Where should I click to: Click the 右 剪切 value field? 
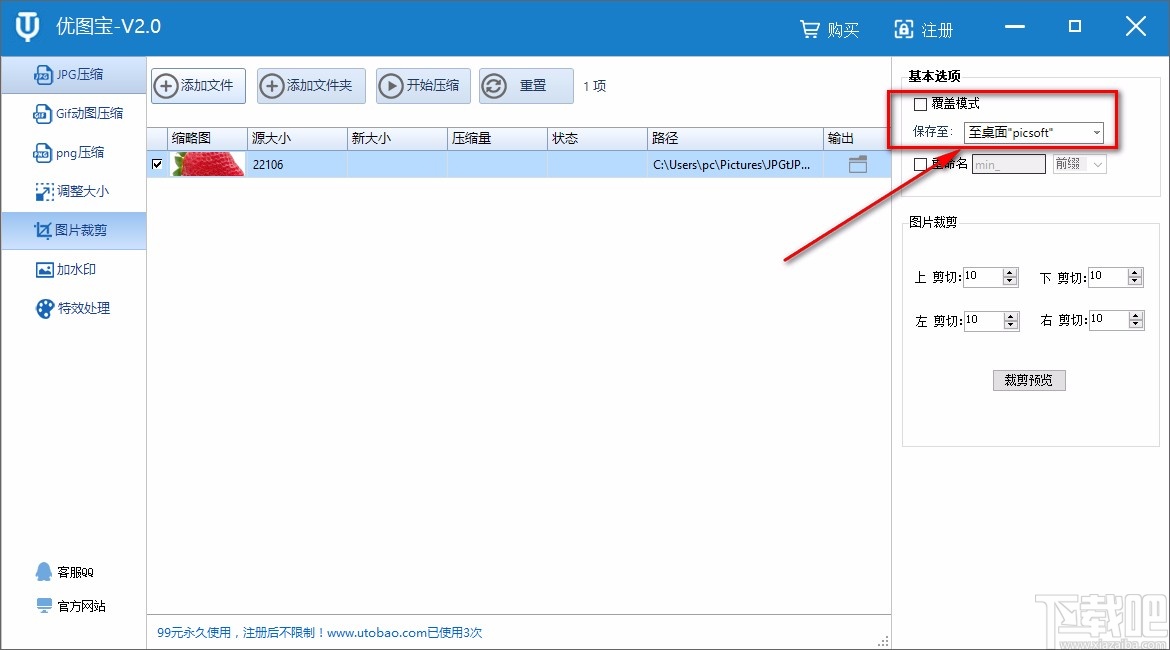pos(1109,320)
